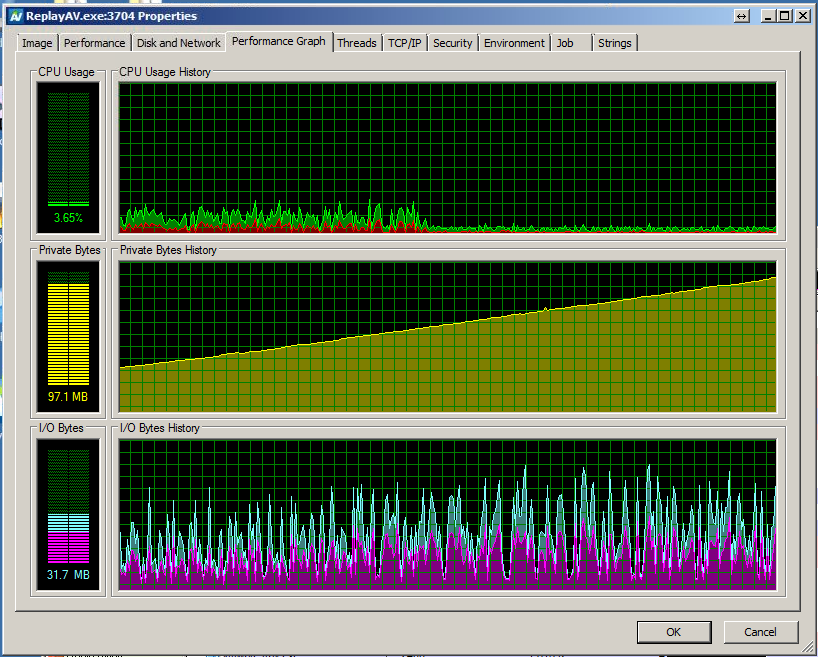Maximize the Properties window
The image size is (818, 657).
pos(784,16)
